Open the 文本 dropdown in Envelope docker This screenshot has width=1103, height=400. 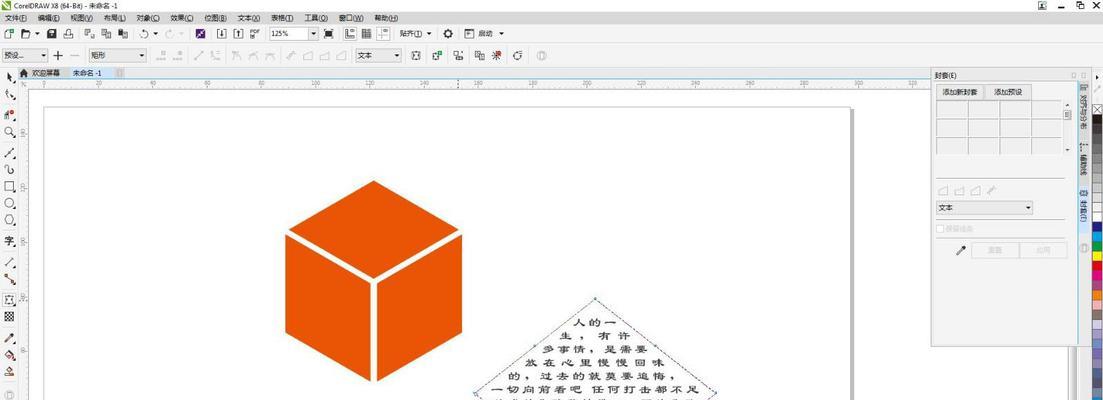[984, 208]
